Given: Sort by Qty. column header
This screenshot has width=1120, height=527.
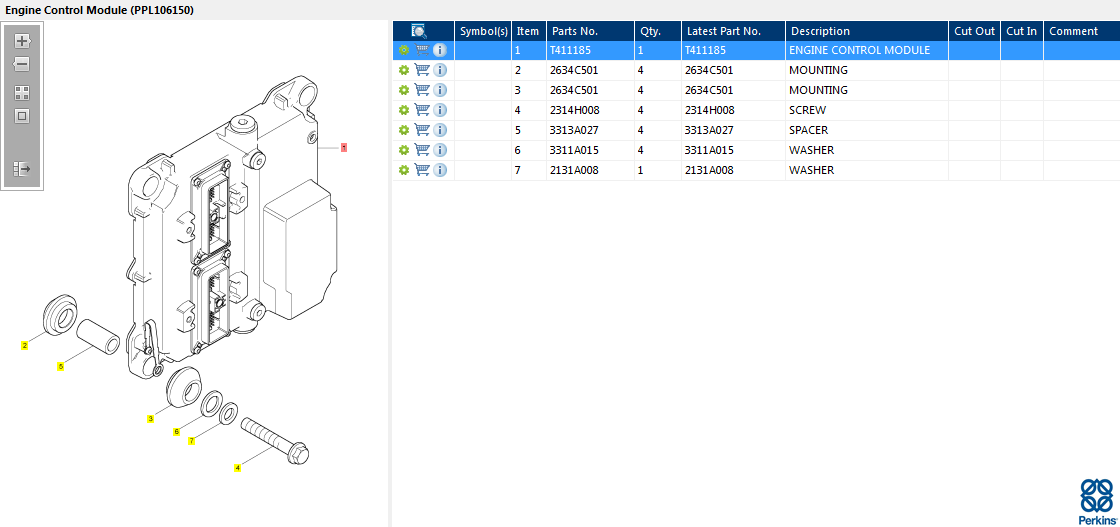Looking at the screenshot, I should pos(658,31).
